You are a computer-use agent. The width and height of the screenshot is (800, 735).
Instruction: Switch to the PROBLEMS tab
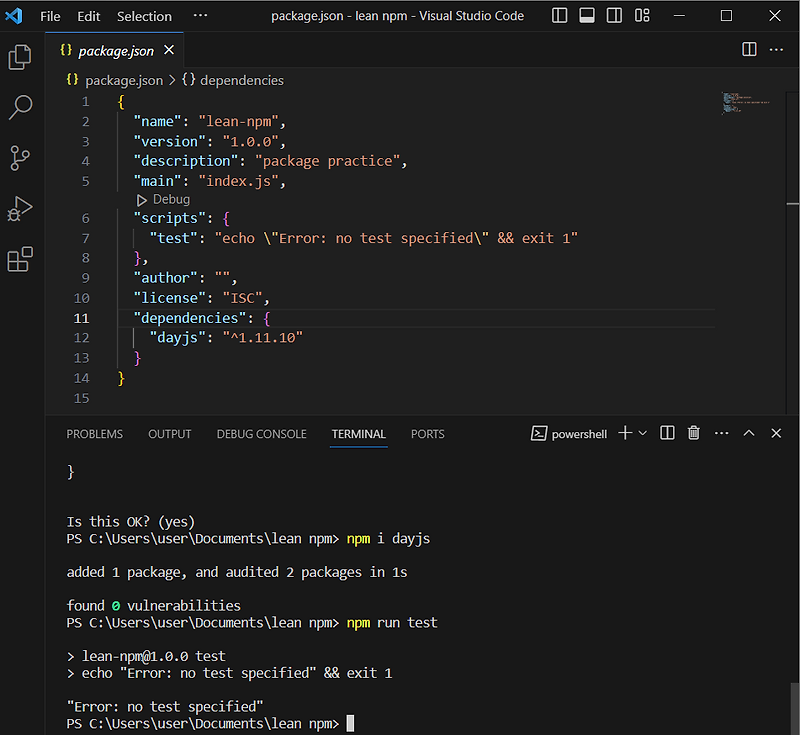tap(94, 434)
